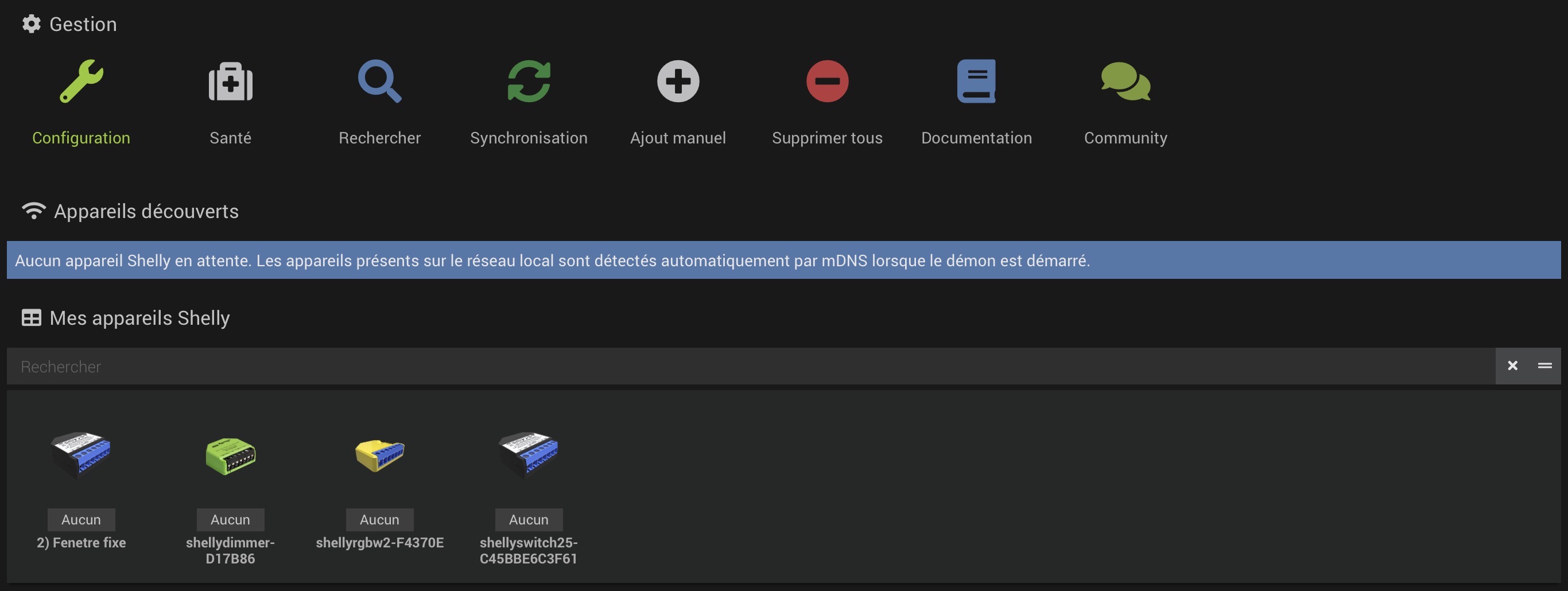Open the '2) Fenetre fixe' device thumbnail
Image resolution: width=1568 pixels, height=591 pixels.
pos(81,455)
